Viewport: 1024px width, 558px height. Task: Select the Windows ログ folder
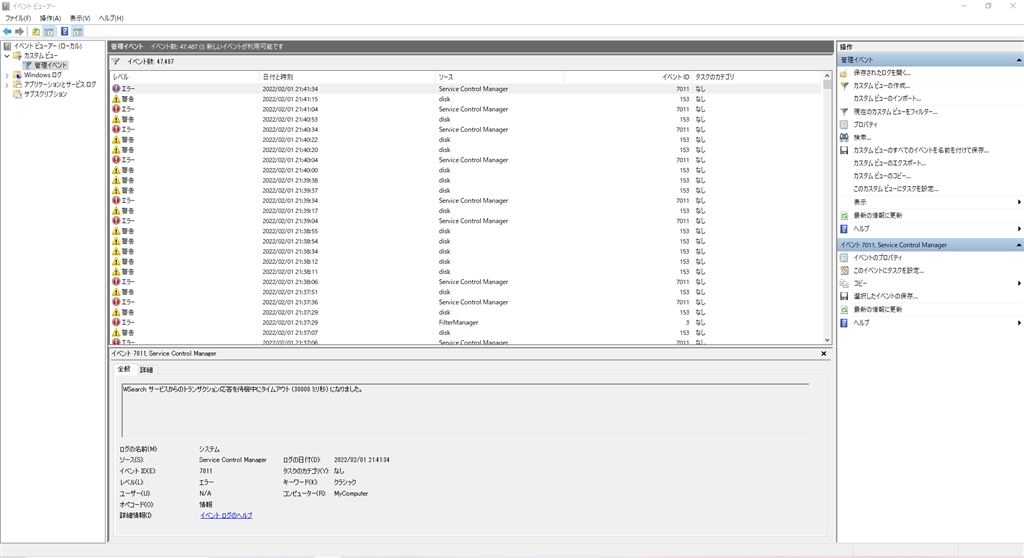point(43,75)
